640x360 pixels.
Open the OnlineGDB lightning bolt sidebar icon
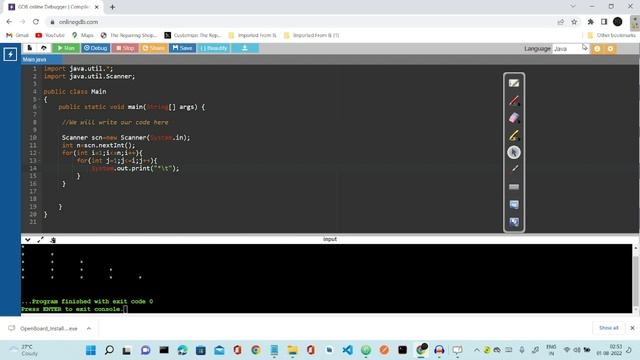(10, 54)
